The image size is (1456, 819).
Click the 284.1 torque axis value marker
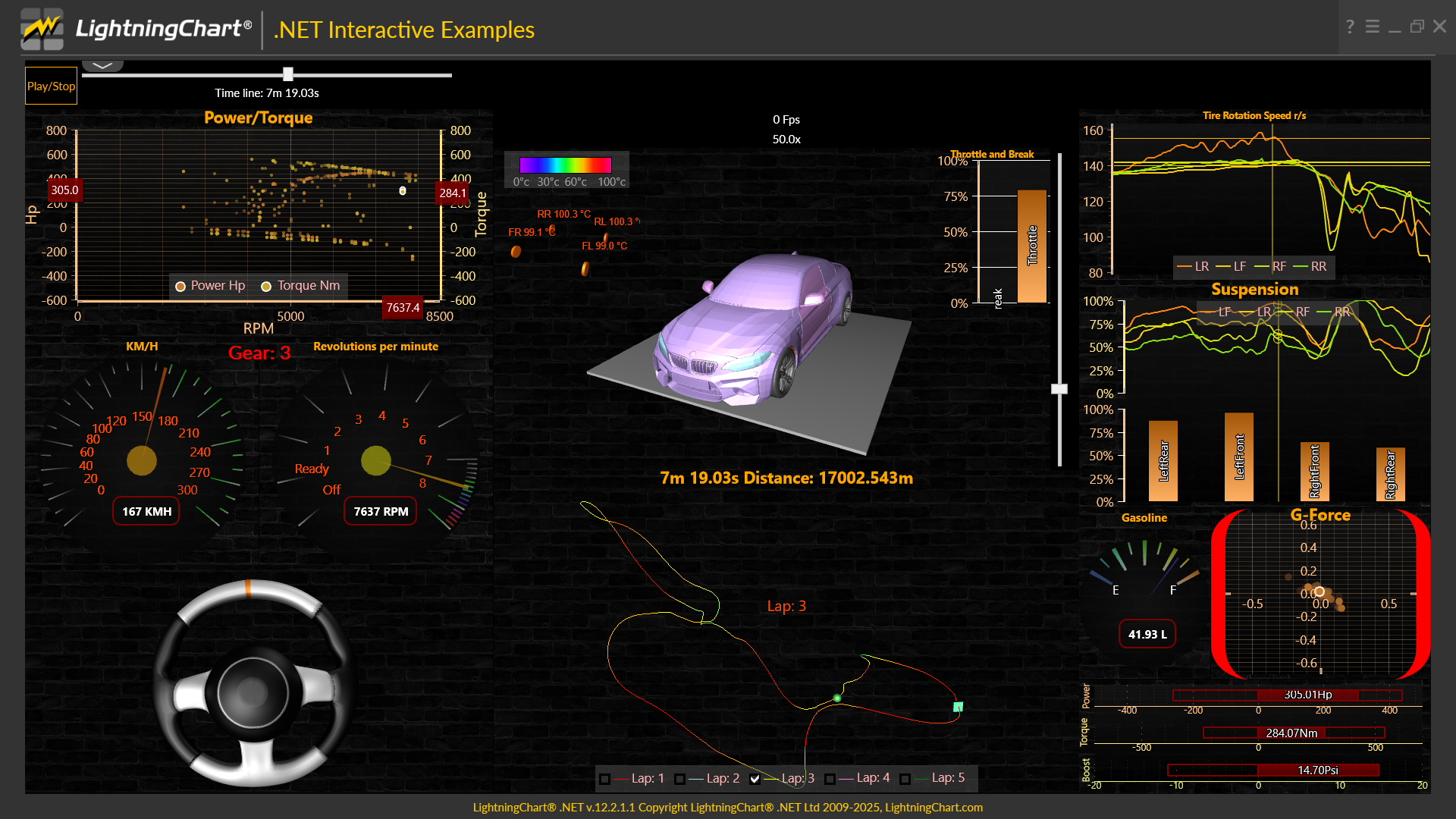coord(453,193)
